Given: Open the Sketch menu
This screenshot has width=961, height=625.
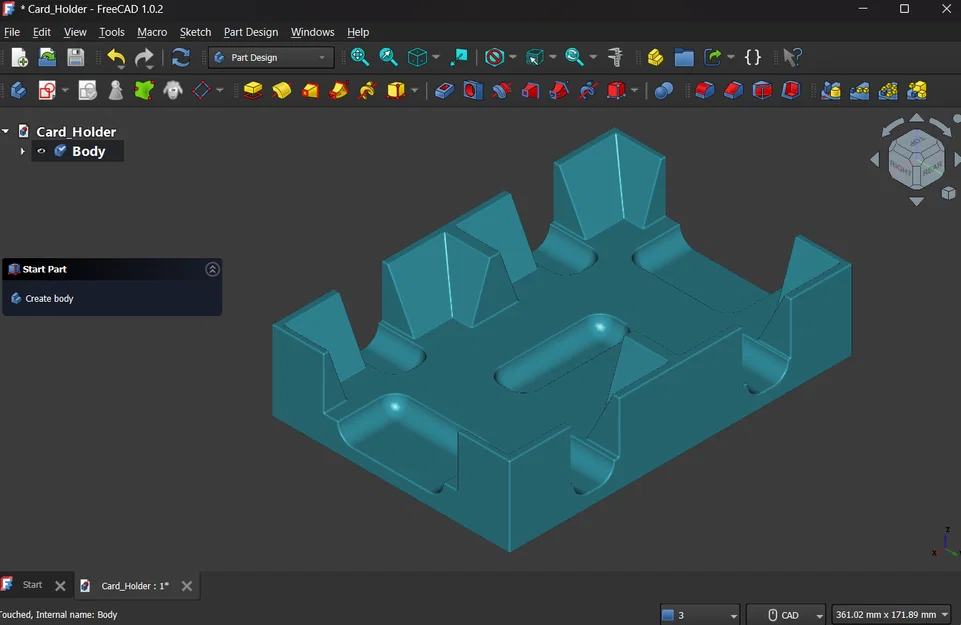Looking at the screenshot, I should tap(195, 32).
